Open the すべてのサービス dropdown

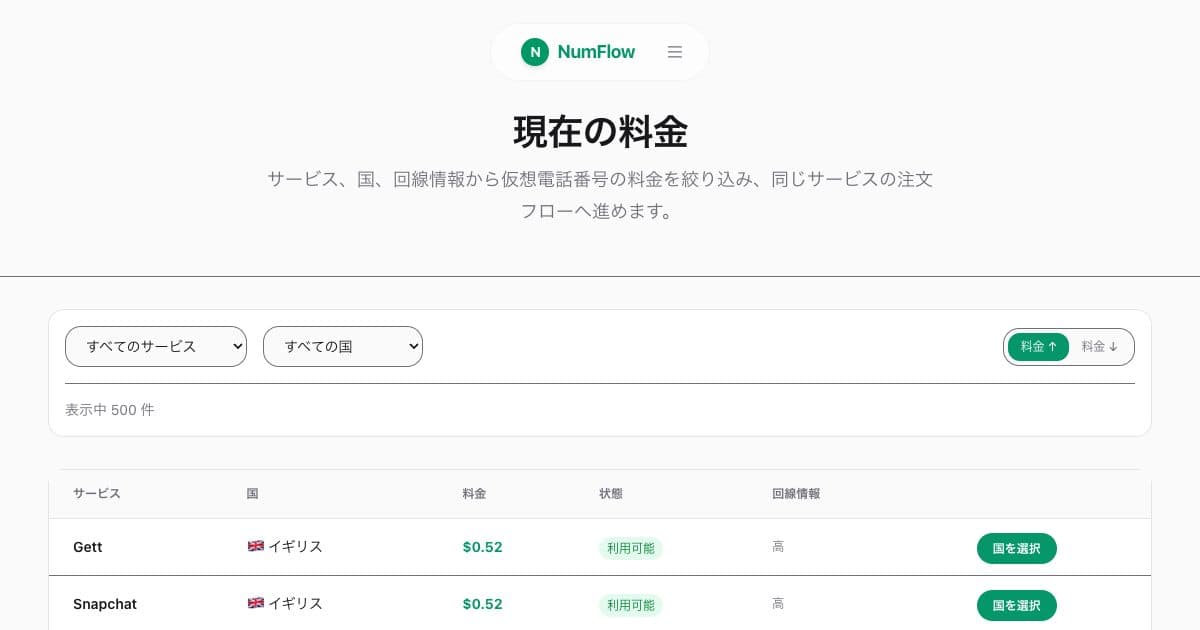[156, 346]
